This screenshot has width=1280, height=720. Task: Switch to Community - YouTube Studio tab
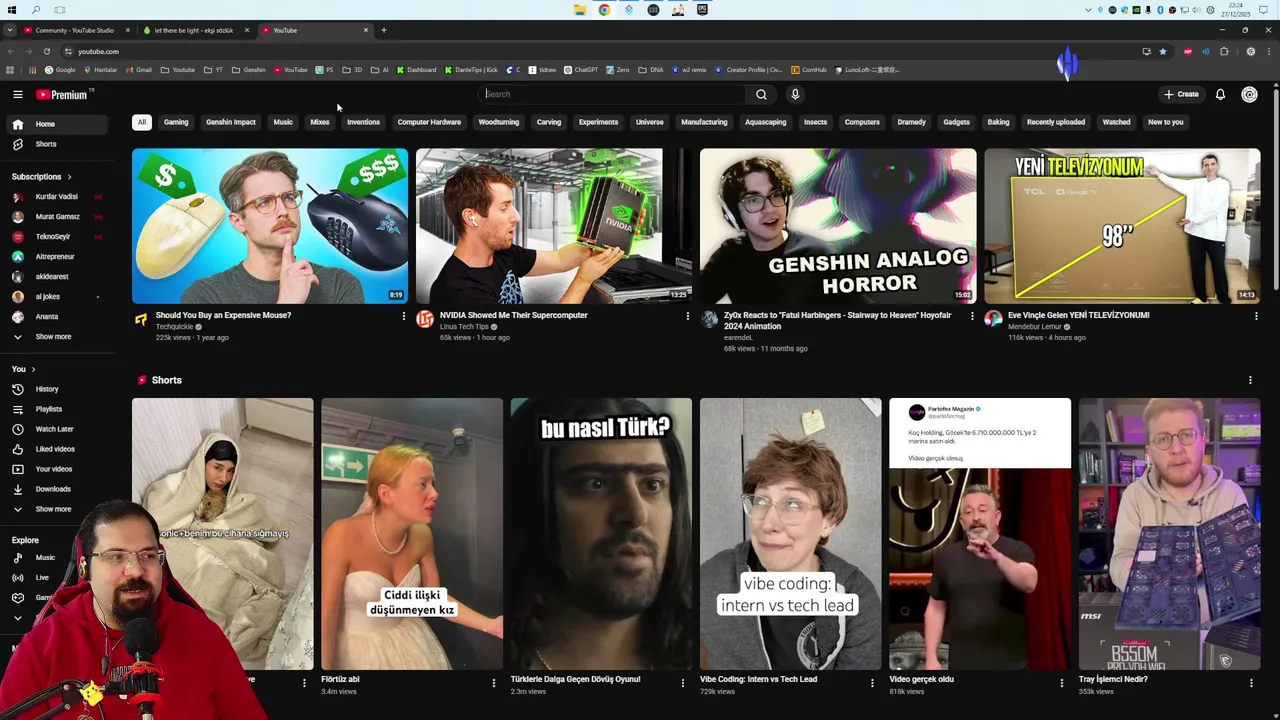[75, 30]
